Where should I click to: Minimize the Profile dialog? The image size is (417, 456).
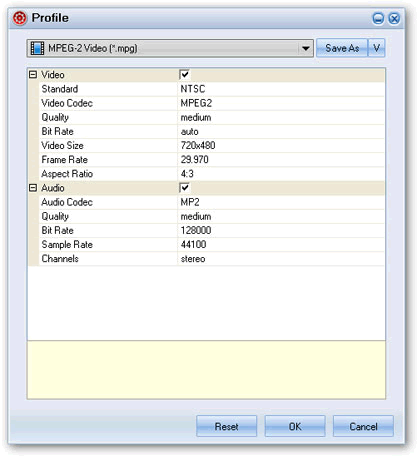coord(378,18)
